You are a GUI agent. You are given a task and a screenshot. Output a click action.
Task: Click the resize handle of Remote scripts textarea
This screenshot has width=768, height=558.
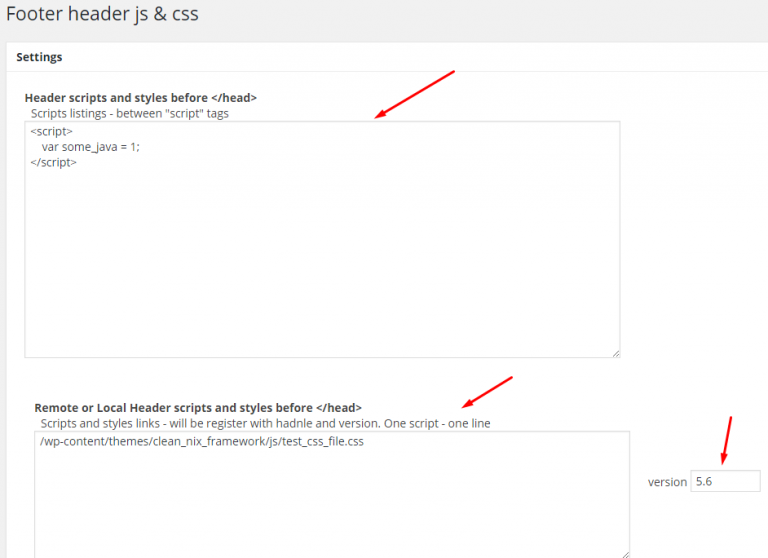[x=626, y=555]
